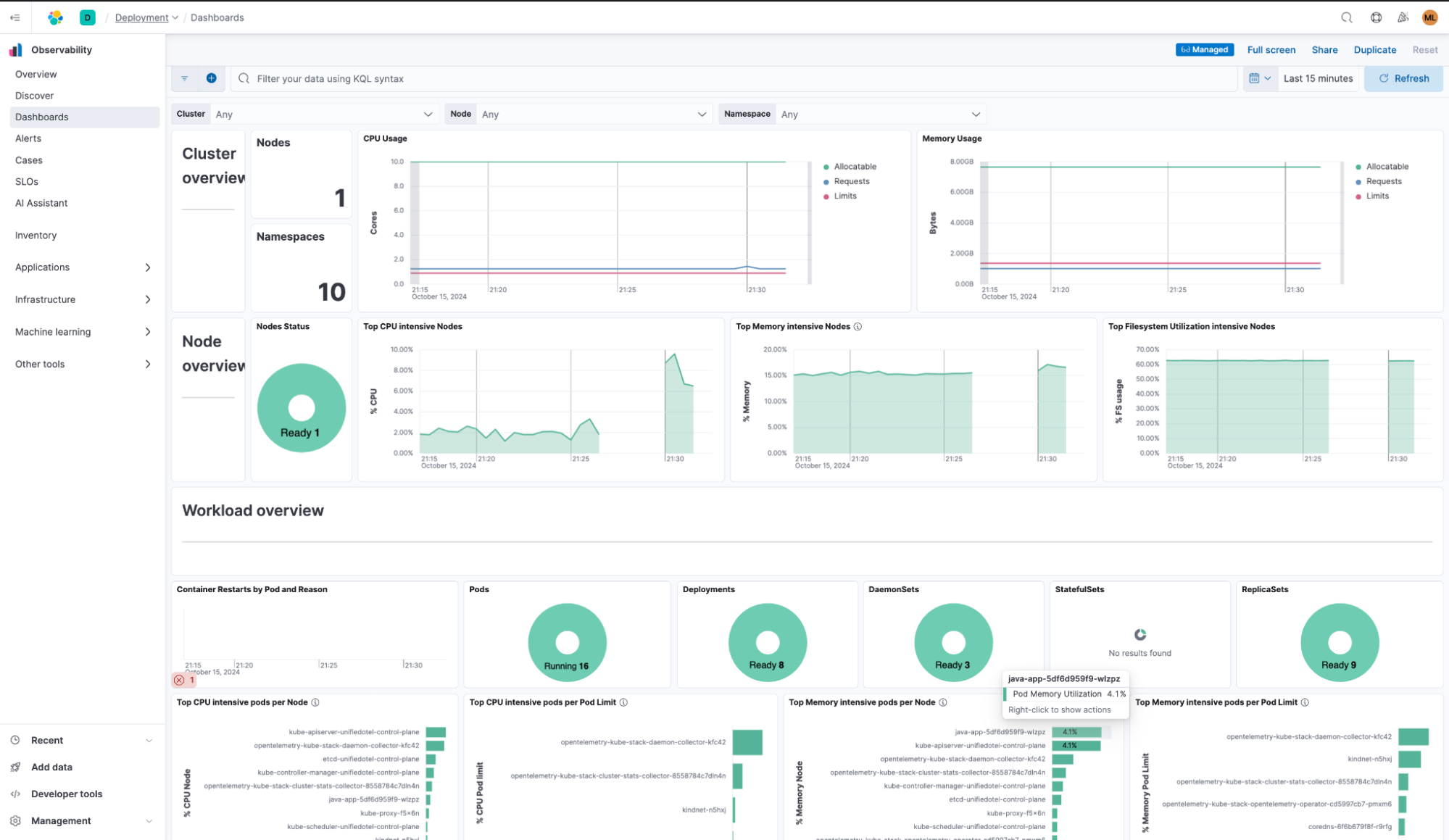Open the saved filter menu icon
The height and width of the screenshot is (840, 1449).
(x=185, y=78)
